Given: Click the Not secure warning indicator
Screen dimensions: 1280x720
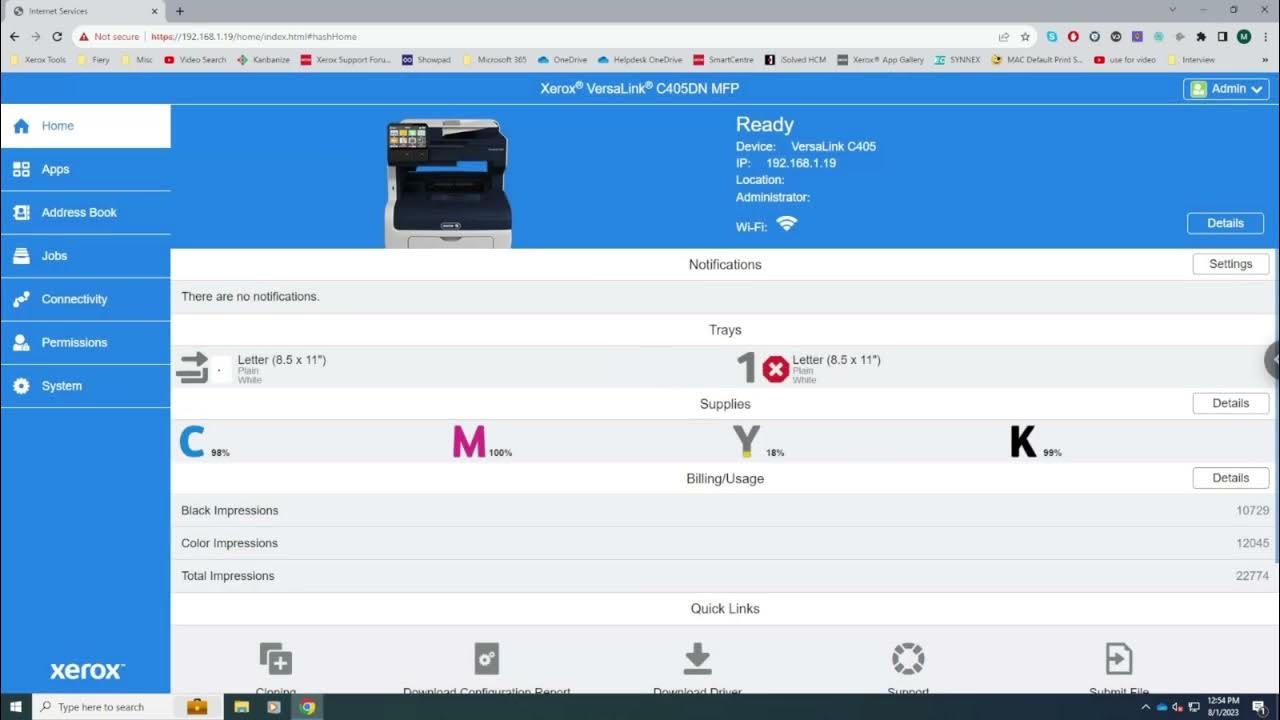Looking at the screenshot, I should (109, 37).
